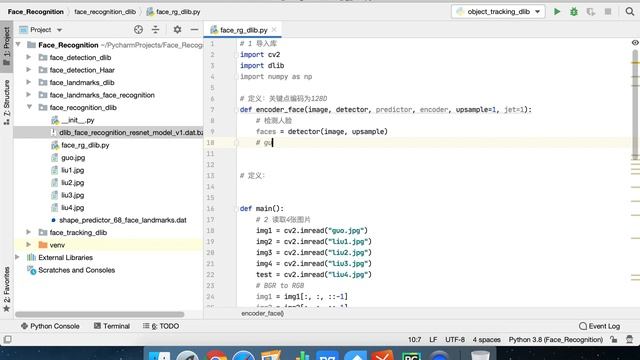This screenshot has height=360, width=640.
Task: Toggle read-only lock icon in status bar
Action: click(x=613, y=339)
